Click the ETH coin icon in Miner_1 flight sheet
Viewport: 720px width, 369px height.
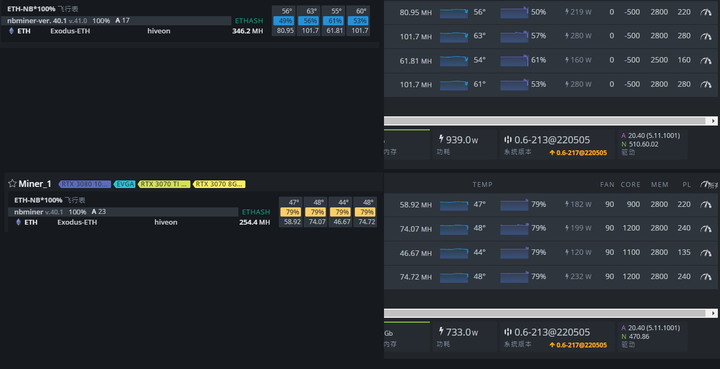(x=18, y=222)
